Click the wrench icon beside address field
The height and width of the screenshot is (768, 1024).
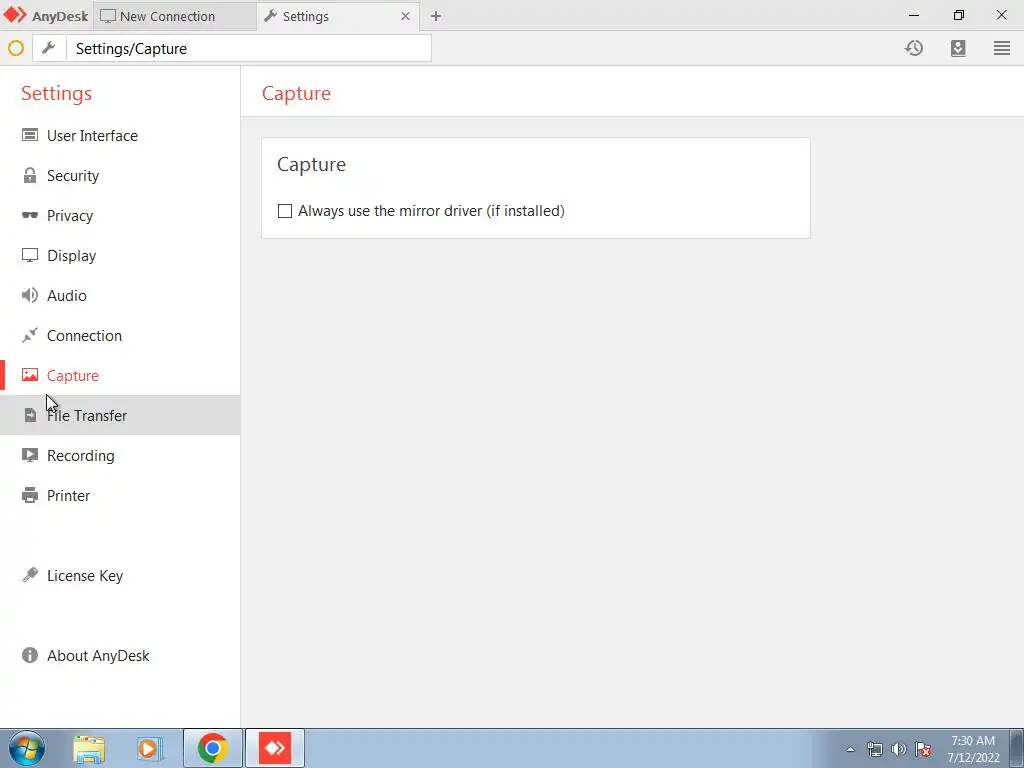[49, 48]
